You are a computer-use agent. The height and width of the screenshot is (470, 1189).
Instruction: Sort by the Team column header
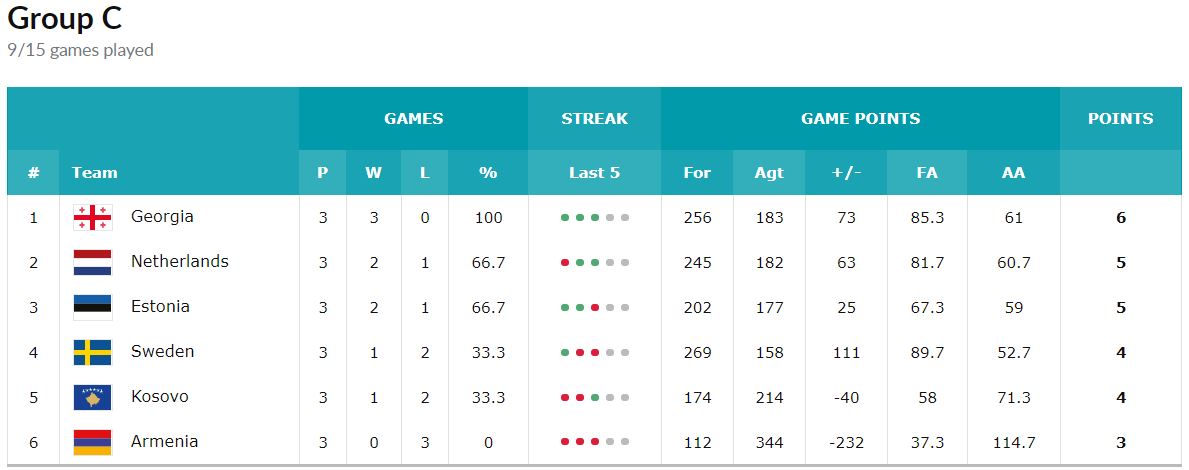pyautogui.click(x=95, y=173)
